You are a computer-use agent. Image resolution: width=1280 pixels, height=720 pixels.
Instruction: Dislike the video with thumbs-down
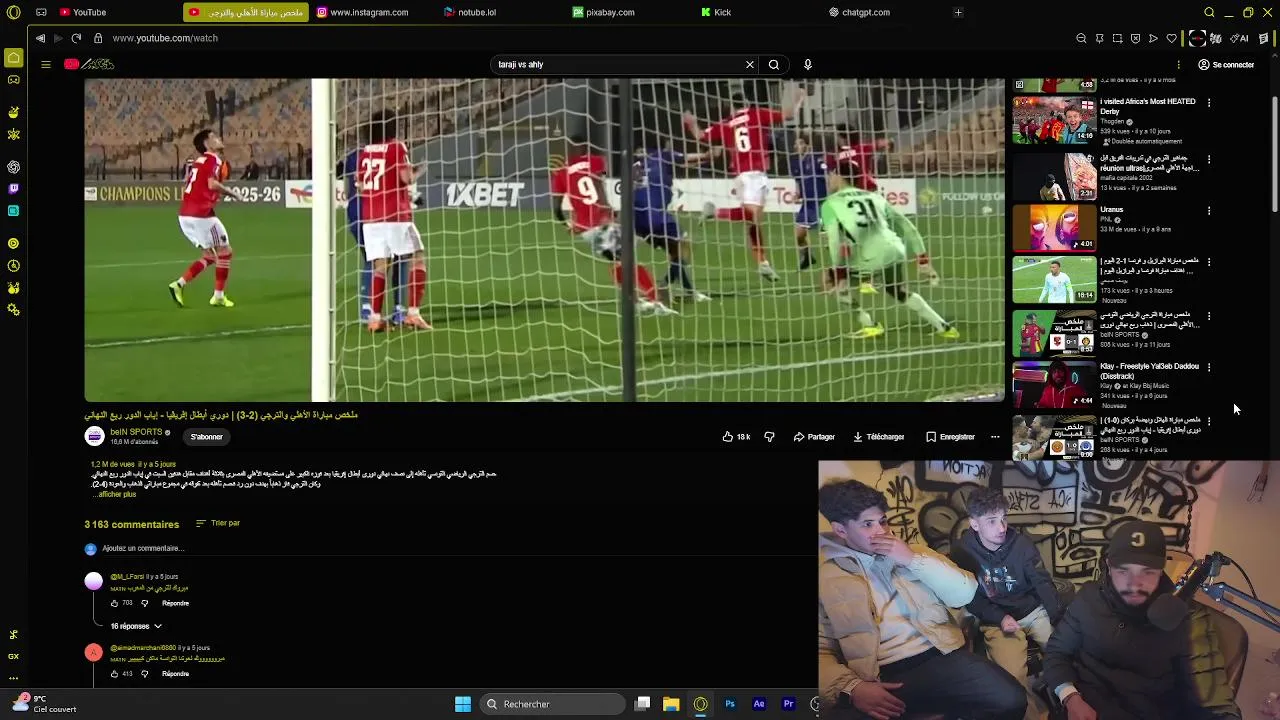[769, 437]
